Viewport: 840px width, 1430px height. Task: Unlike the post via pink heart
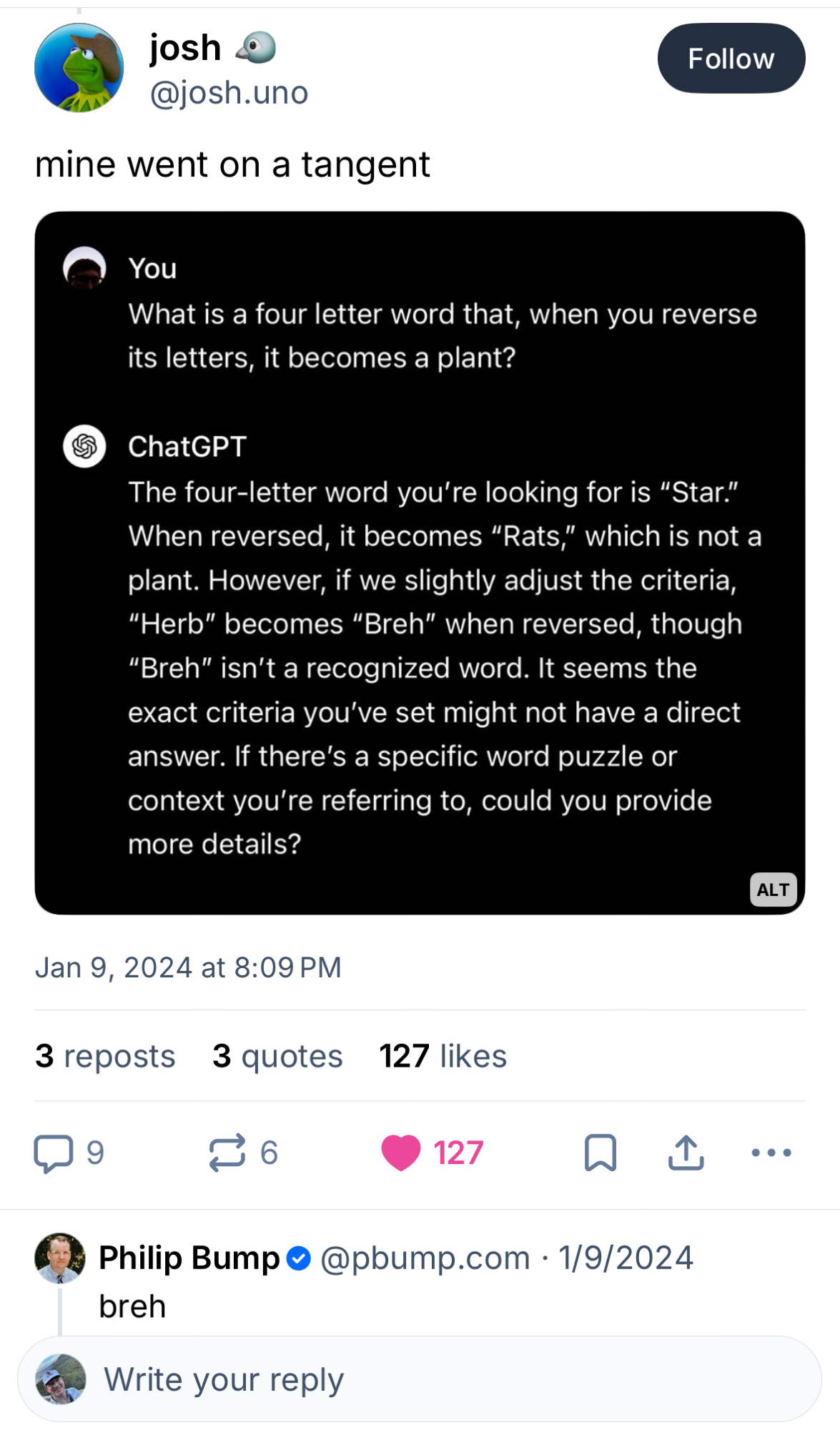tap(401, 1153)
